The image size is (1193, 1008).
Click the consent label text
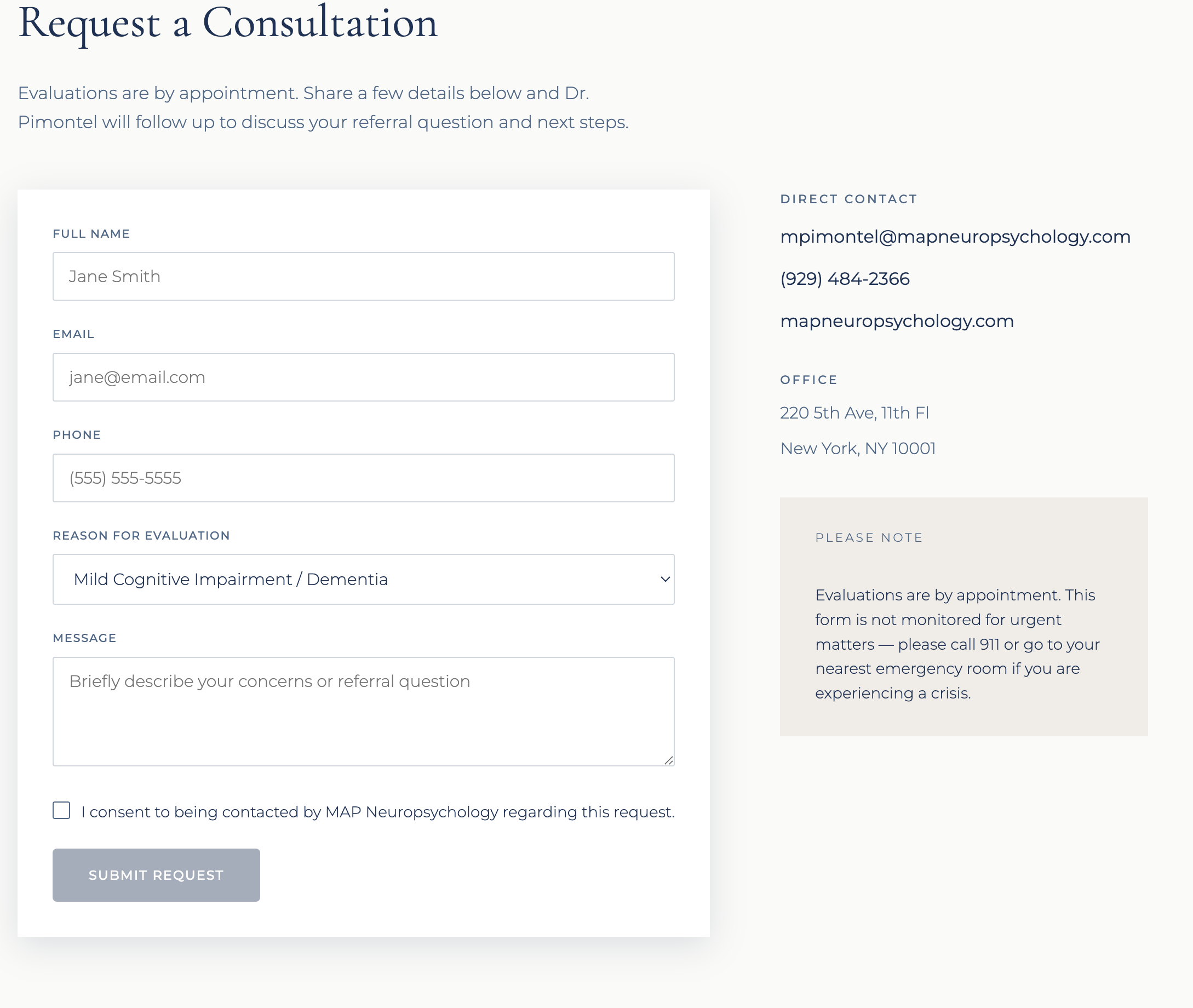377,812
